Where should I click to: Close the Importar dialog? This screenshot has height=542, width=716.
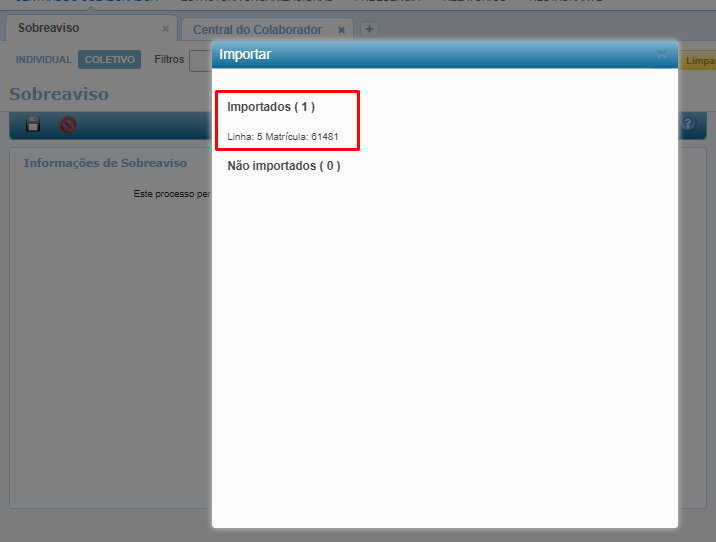[x=662, y=54]
